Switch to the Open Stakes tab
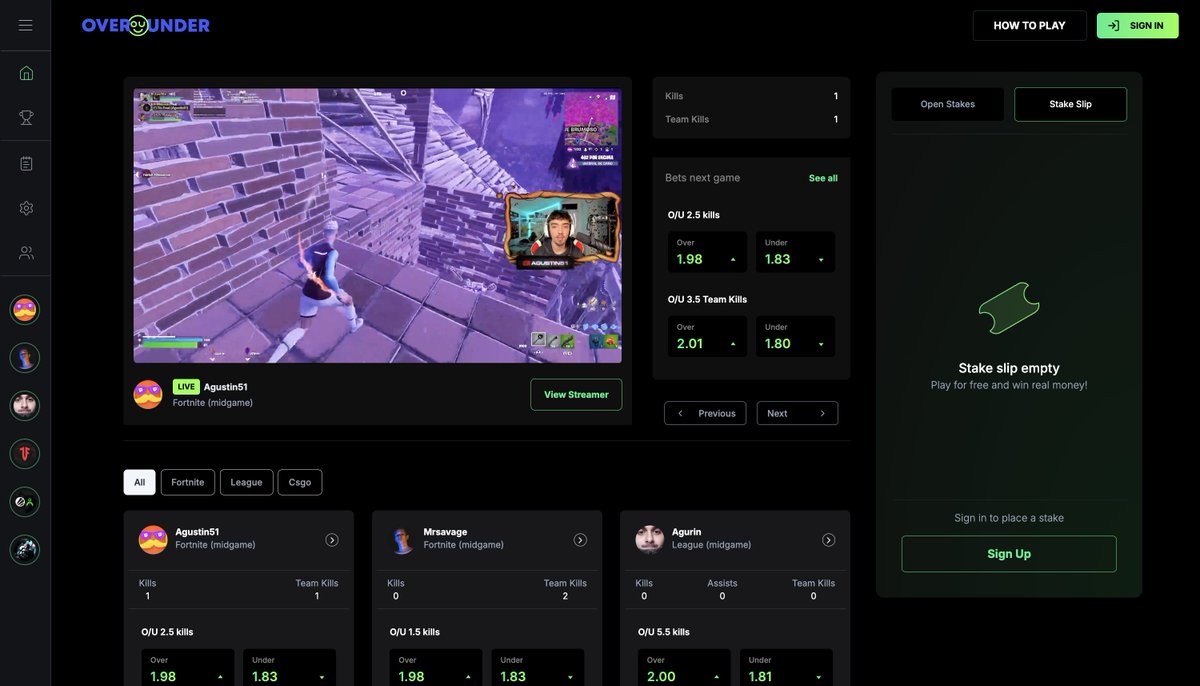This screenshot has height=686, width=1200. 948,104
